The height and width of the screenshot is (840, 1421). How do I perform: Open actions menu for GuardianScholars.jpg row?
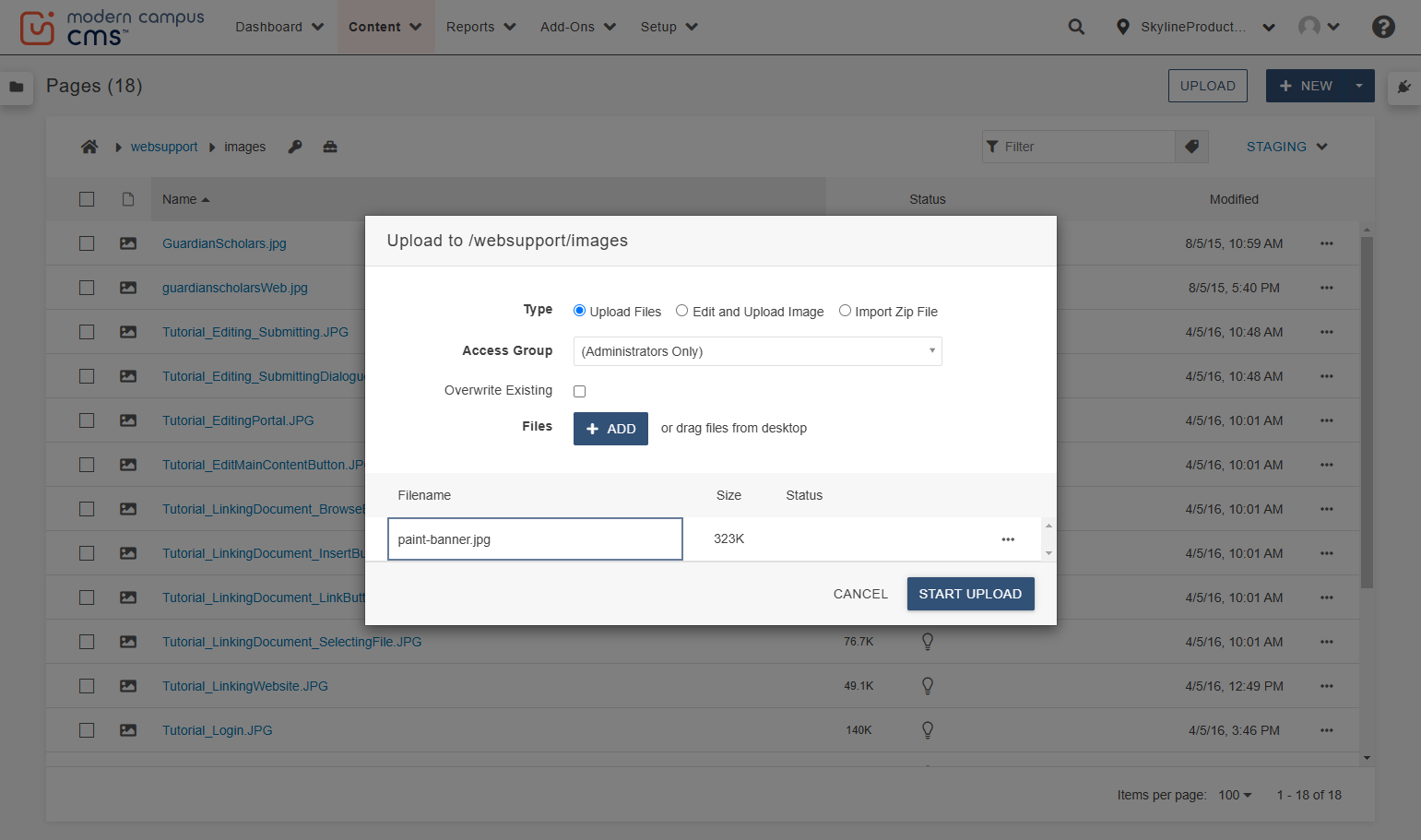(x=1327, y=243)
